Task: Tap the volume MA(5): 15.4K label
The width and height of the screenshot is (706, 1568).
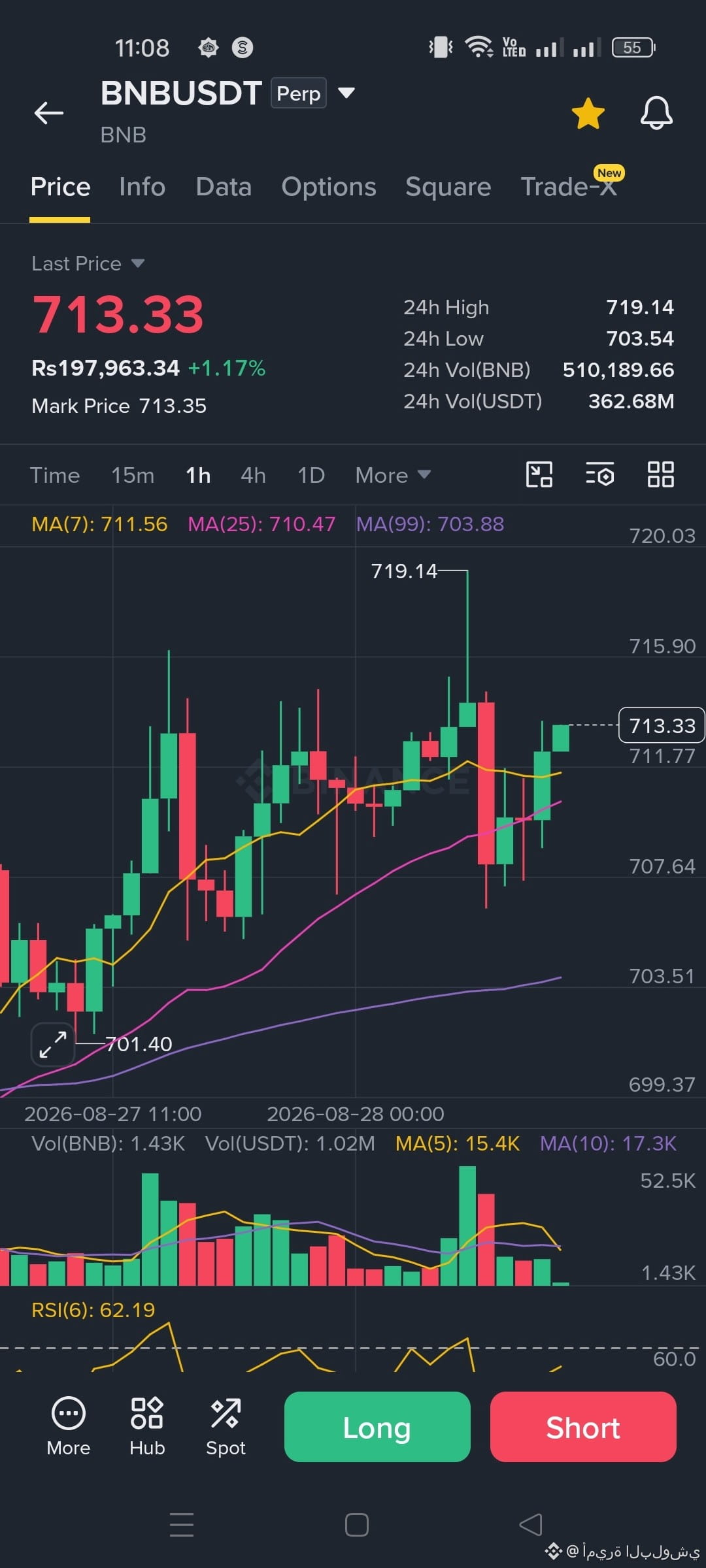Action: point(458,1143)
